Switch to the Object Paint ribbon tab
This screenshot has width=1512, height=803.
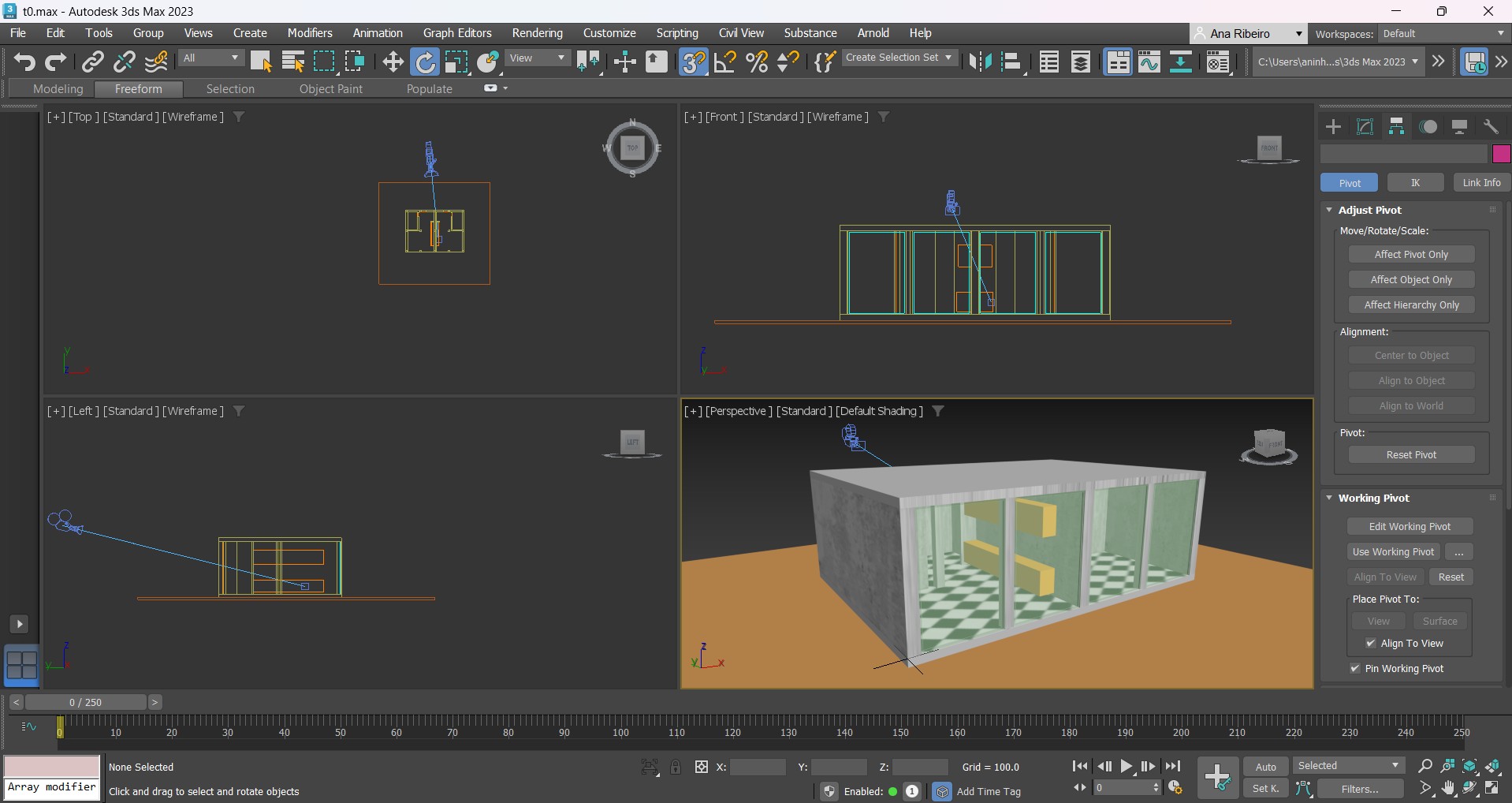pos(330,89)
